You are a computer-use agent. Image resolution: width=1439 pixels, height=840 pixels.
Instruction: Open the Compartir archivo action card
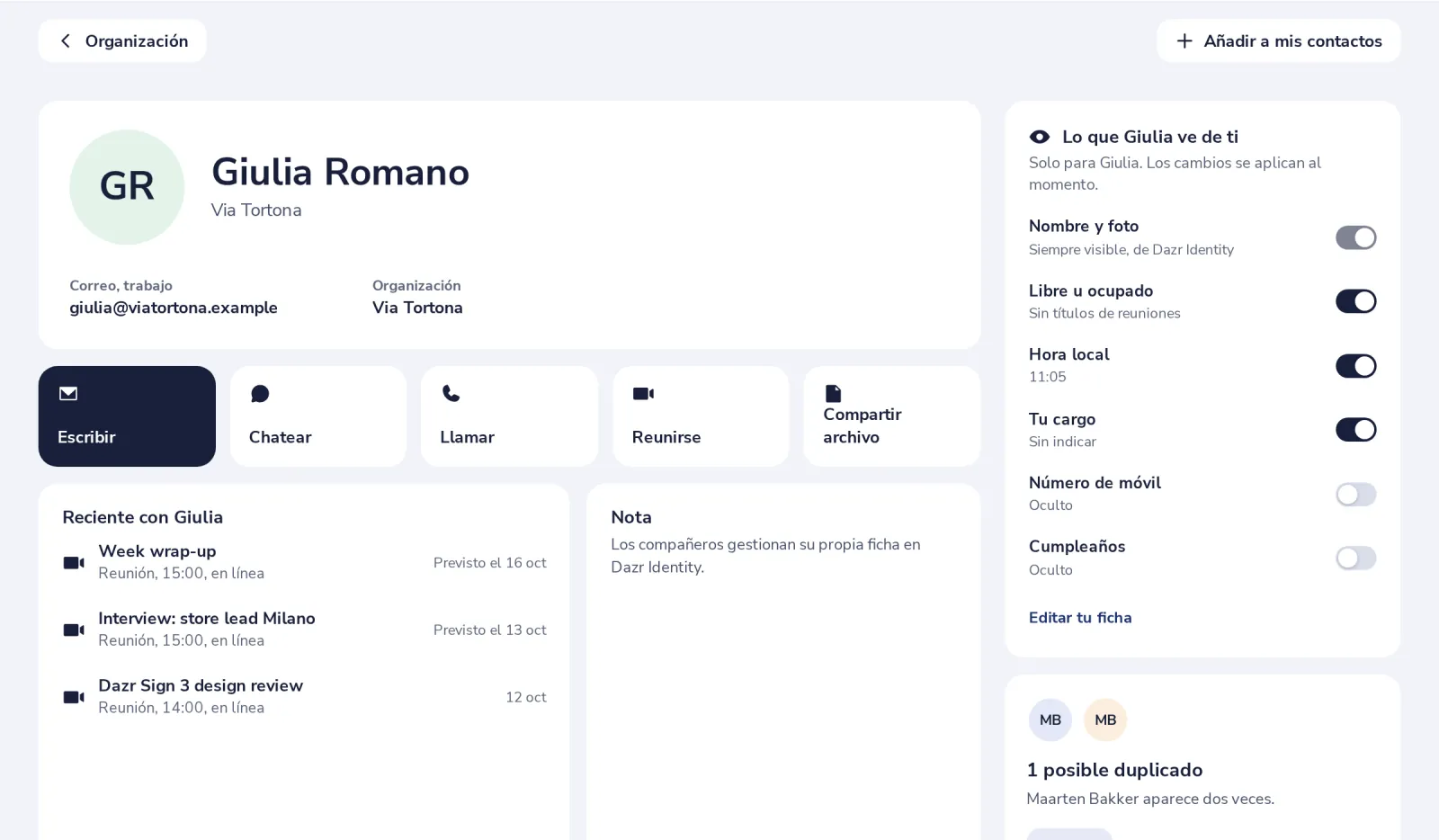click(x=892, y=416)
